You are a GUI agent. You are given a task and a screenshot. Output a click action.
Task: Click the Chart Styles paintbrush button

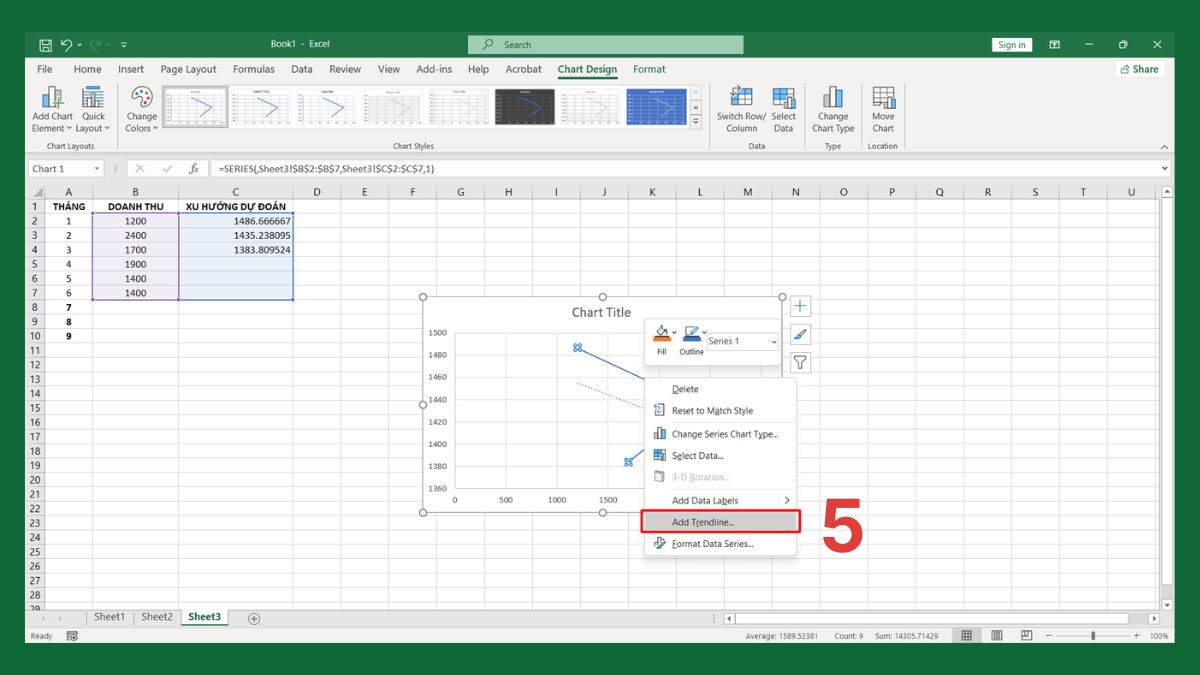(x=800, y=335)
